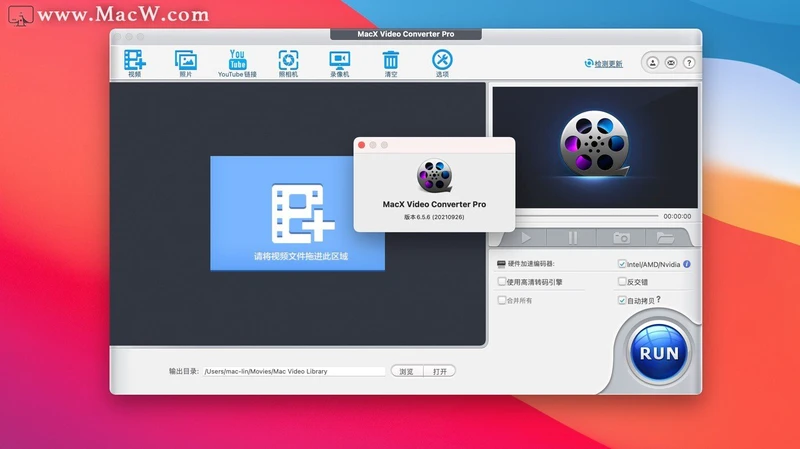The image size is (800, 449).
Task: Open Options (选项) wrench icon
Action: pyautogui.click(x=442, y=63)
